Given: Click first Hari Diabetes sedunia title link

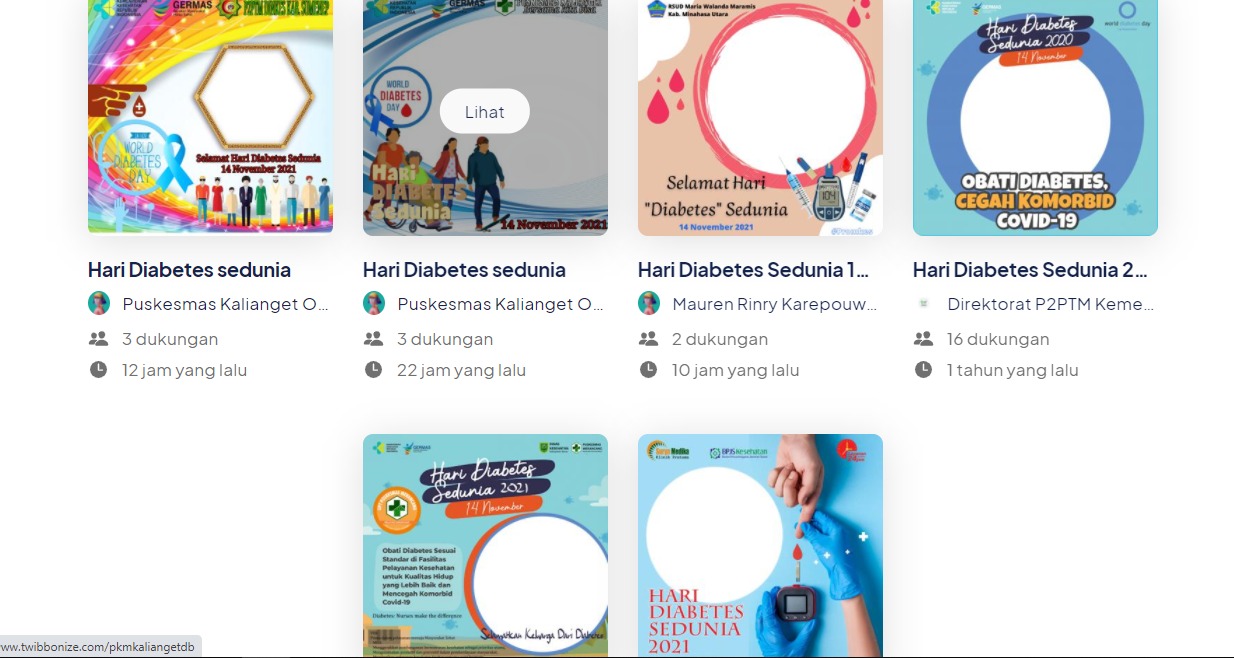Looking at the screenshot, I should click(189, 270).
